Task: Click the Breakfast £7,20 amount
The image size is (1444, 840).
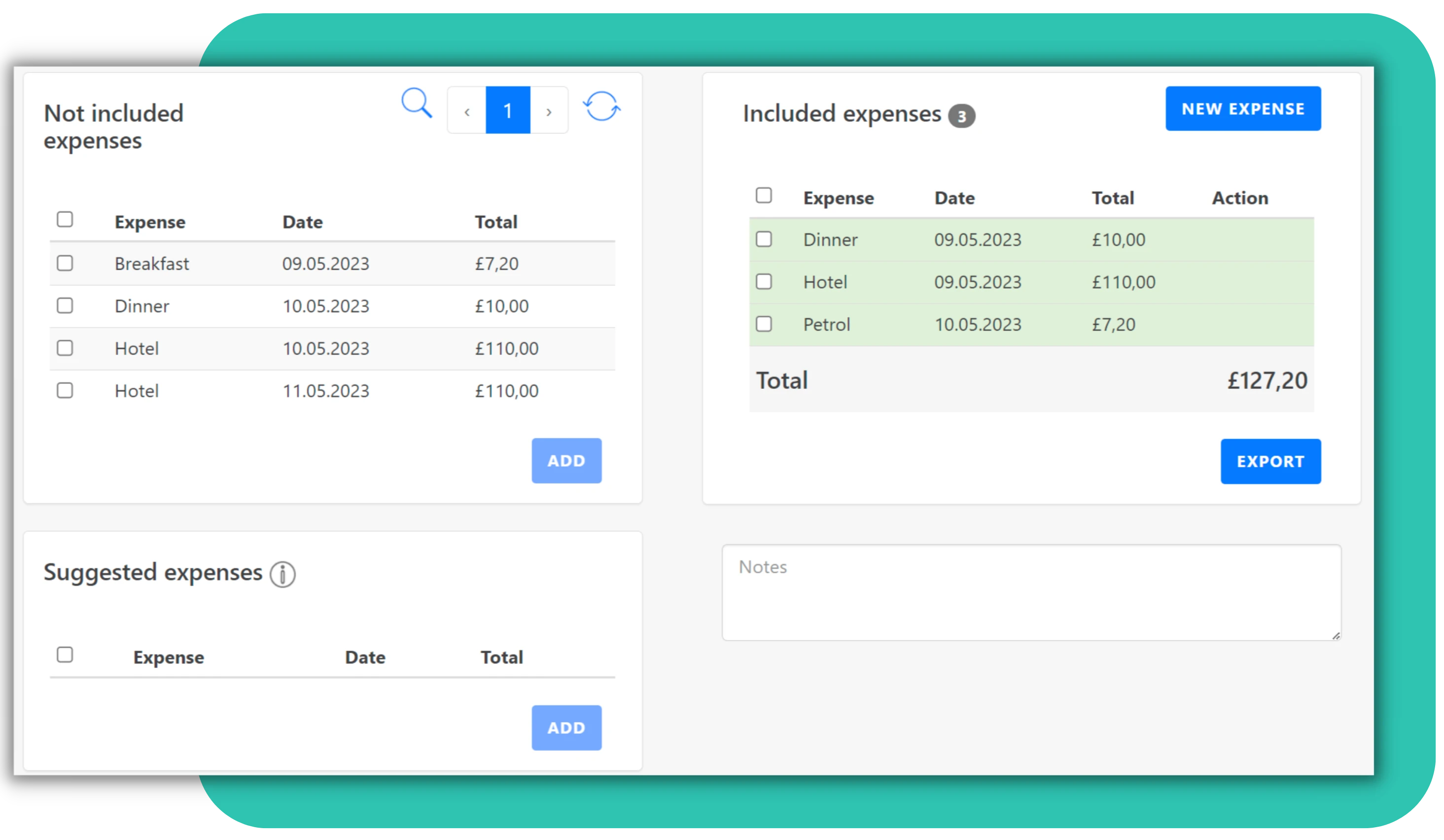Action: point(496,264)
